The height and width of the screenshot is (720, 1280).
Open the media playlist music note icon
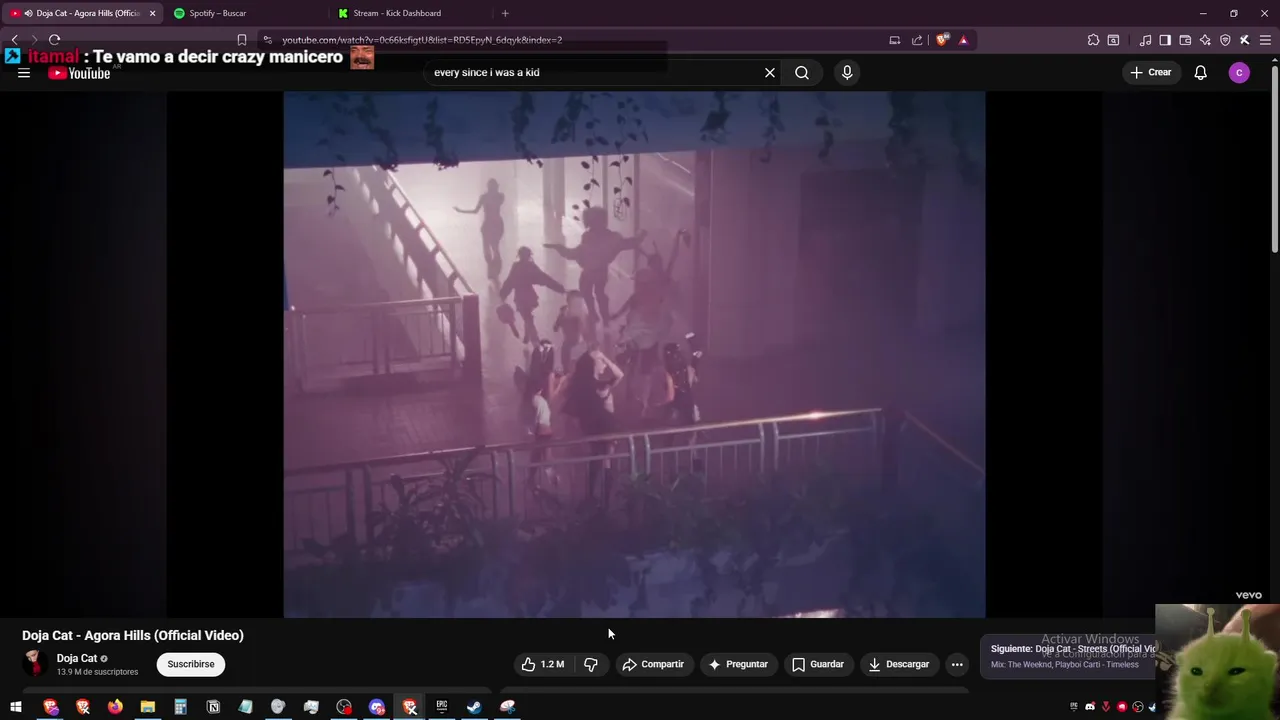[x=1145, y=40]
